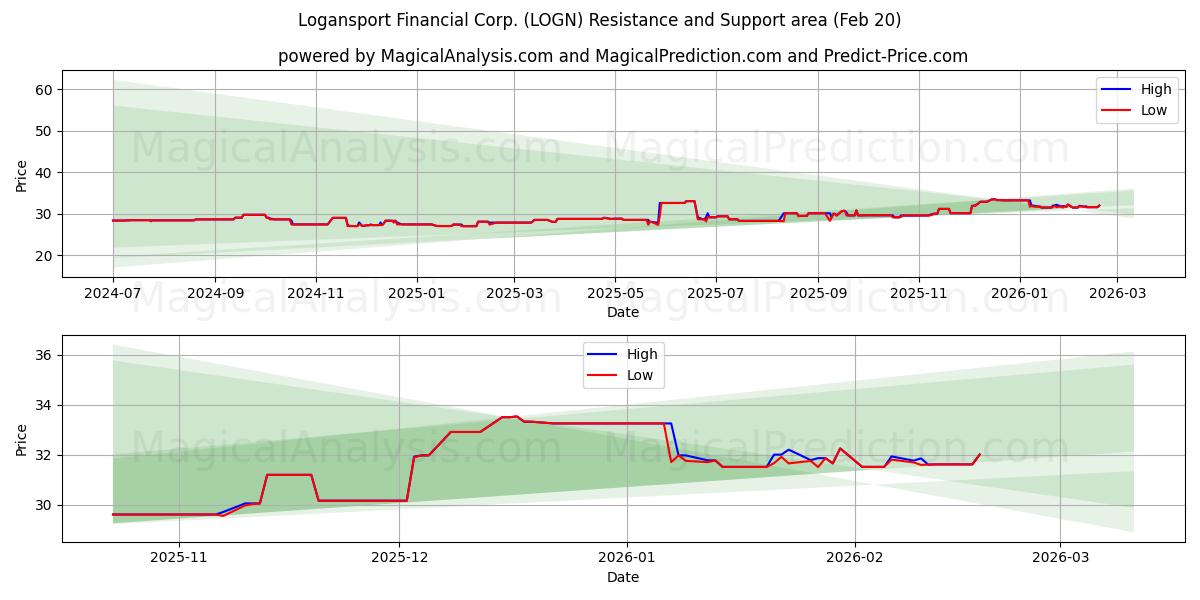Viewport: 1200px width, 600px height.
Task: Click the '2025-11' tick label on top chart
Action: tap(919, 293)
